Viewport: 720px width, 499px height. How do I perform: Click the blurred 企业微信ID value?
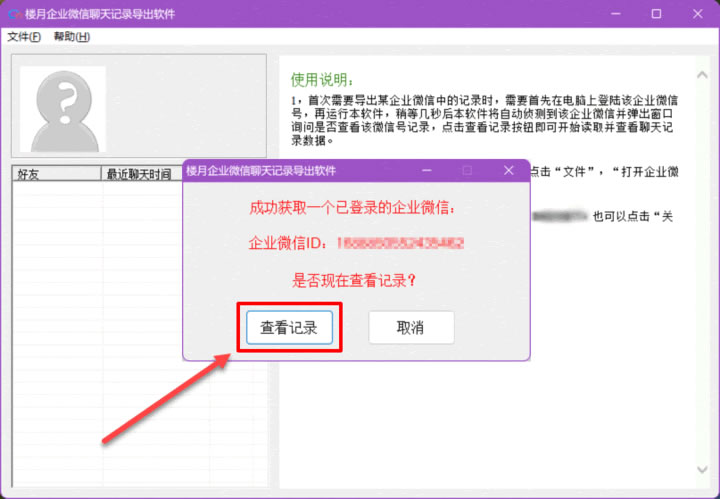[400, 243]
